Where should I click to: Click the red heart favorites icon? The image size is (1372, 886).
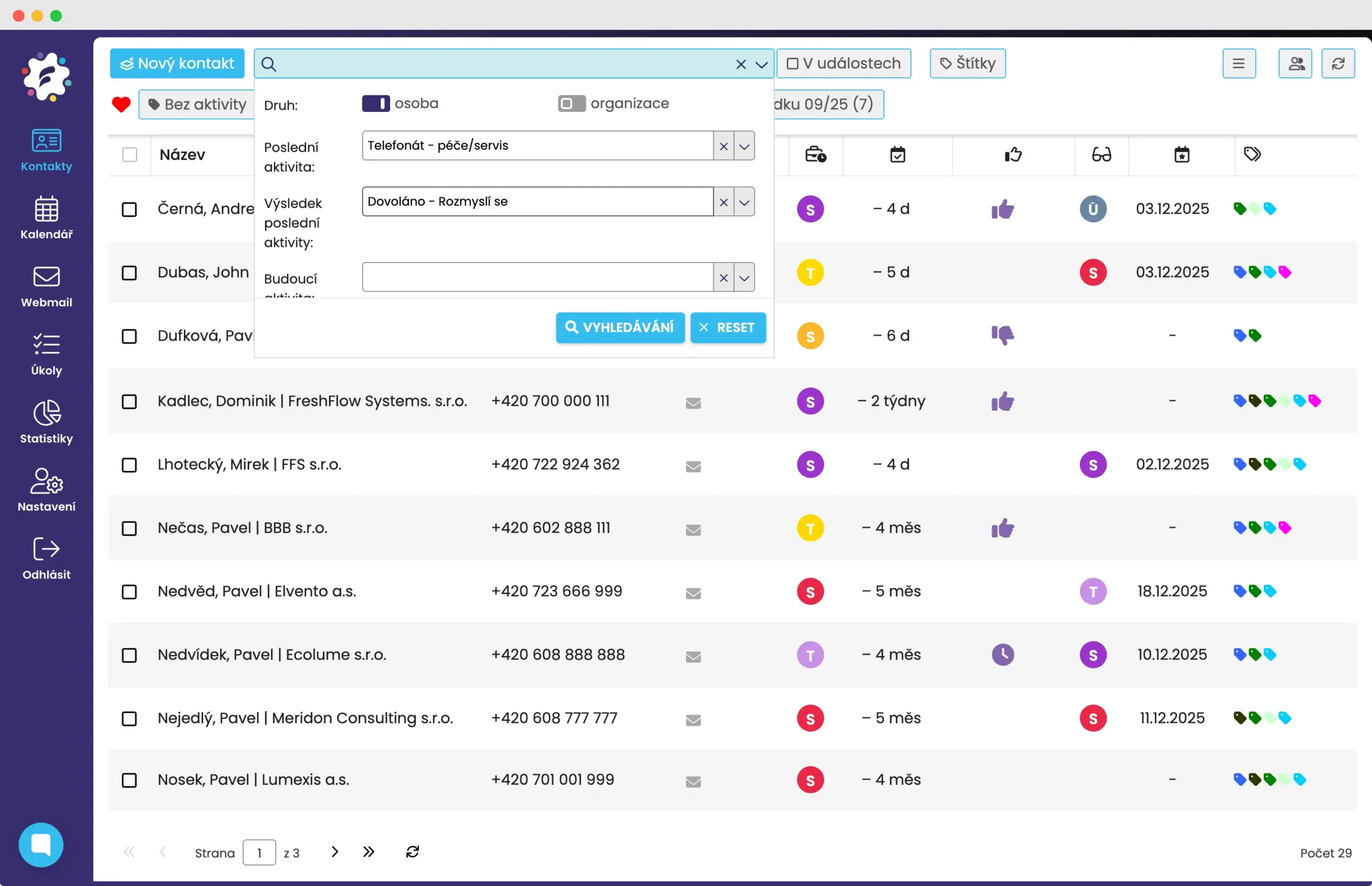click(121, 104)
